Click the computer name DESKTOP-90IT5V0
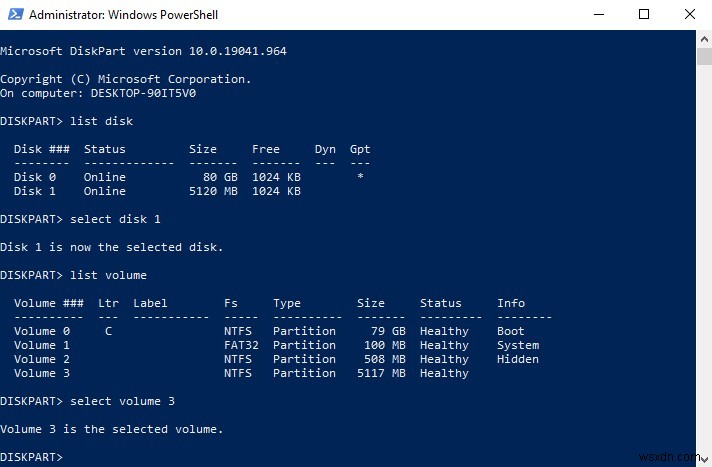Image resolution: width=712 pixels, height=467 pixels. coord(143,94)
